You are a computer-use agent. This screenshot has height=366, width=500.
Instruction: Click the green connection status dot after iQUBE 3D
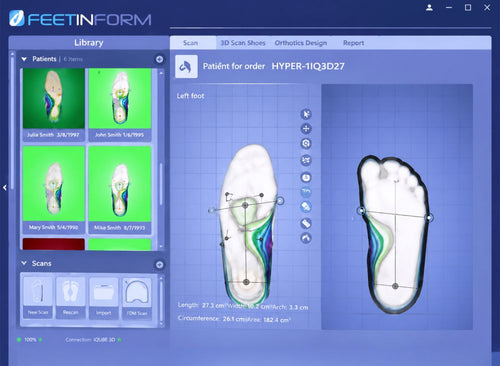pyautogui.click(x=119, y=340)
